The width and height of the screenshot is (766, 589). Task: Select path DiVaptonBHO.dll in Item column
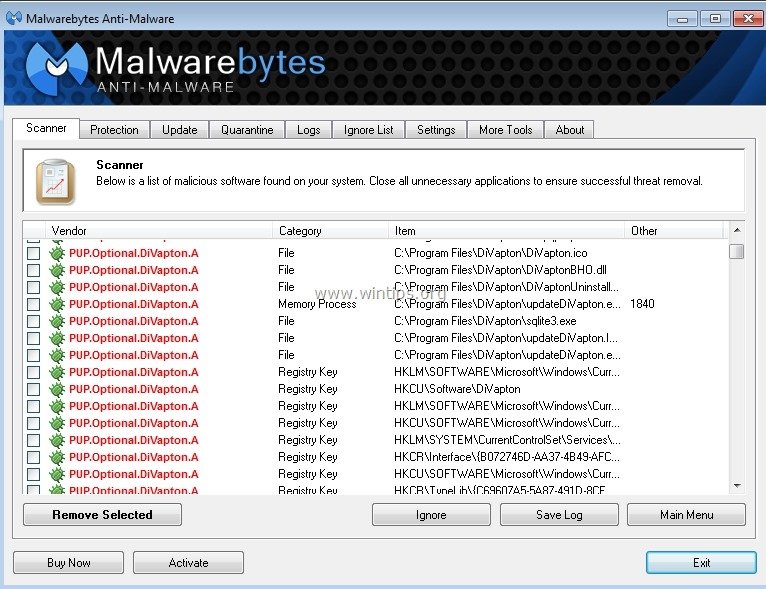click(x=500, y=270)
